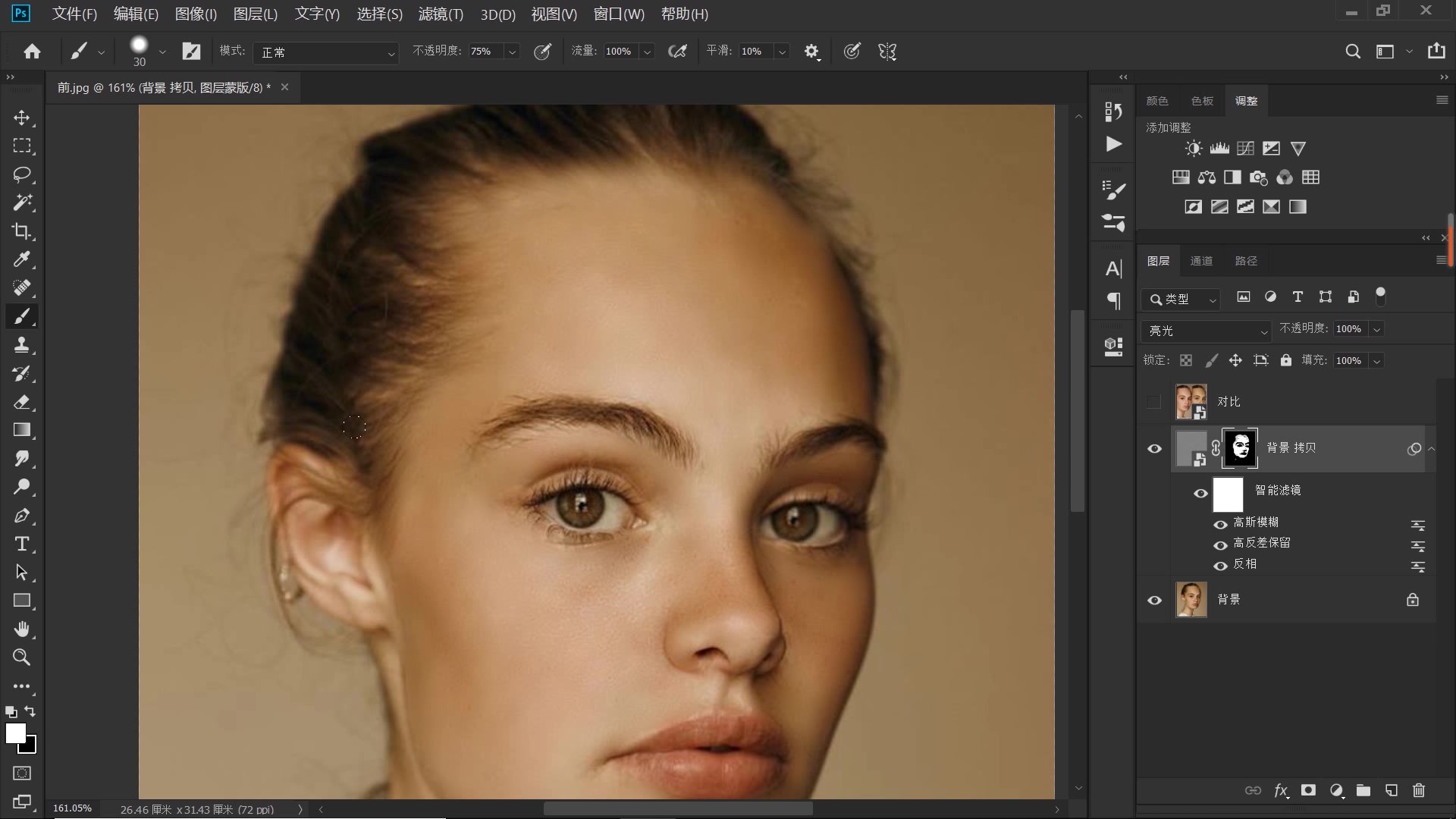Open the 亮光 blend mode dropdown
The height and width of the screenshot is (819, 1456).
click(x=1206, y=331)
